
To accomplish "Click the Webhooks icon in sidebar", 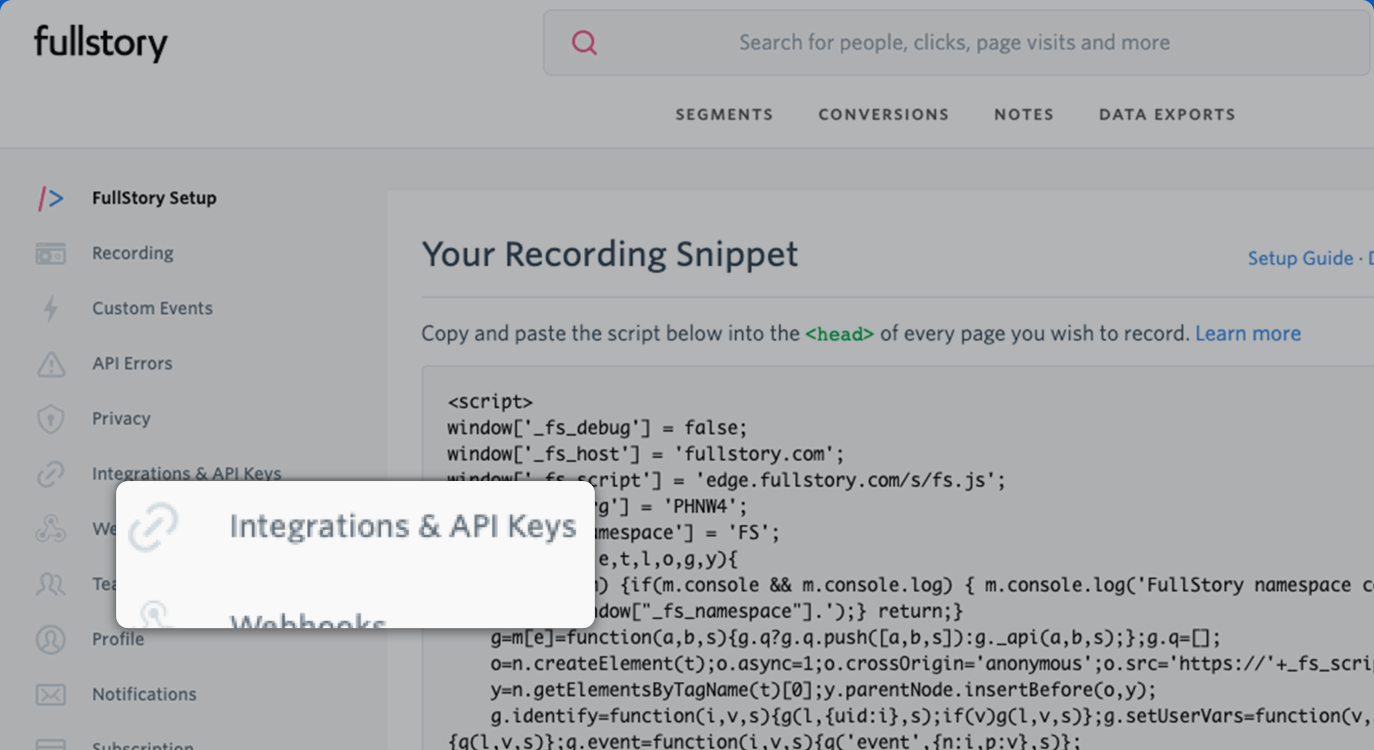I will click(x=51, y=528).
